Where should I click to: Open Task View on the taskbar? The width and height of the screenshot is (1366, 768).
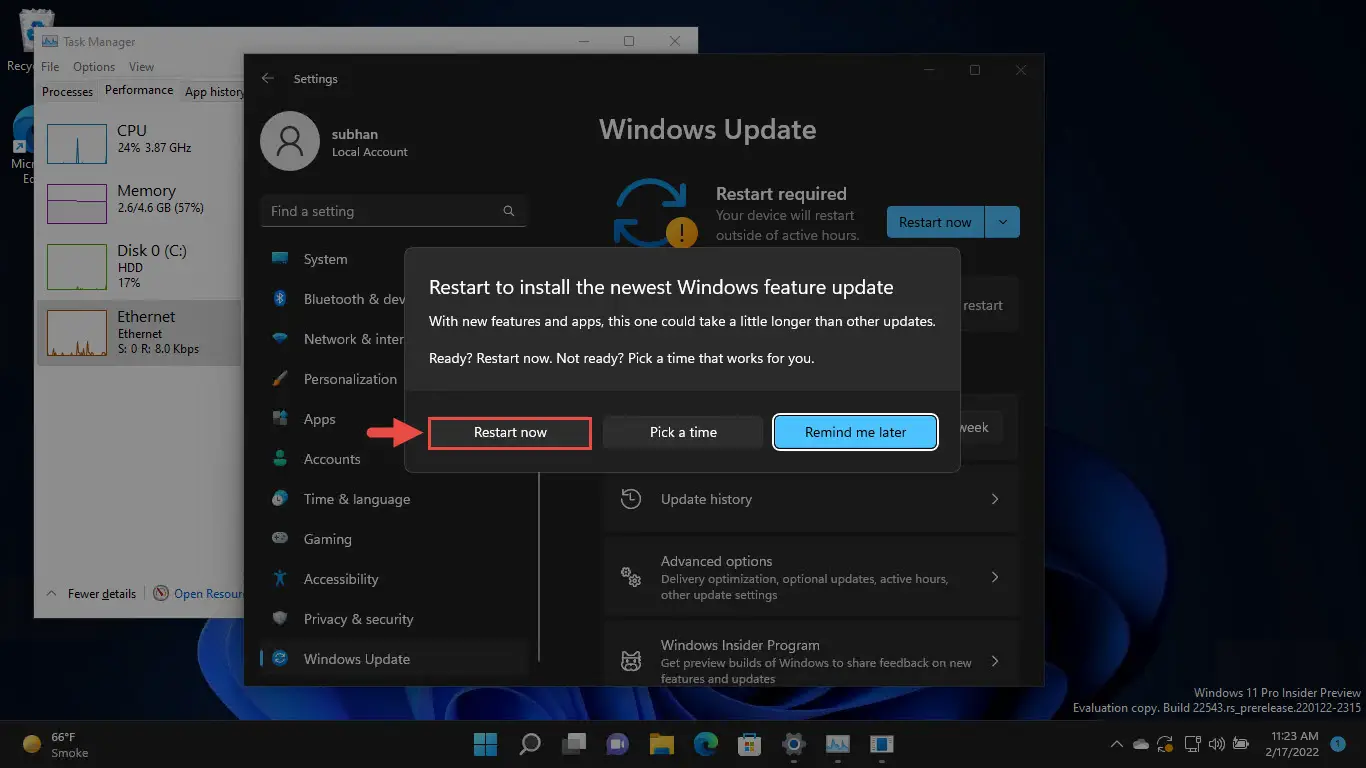(x=573, y=744)
